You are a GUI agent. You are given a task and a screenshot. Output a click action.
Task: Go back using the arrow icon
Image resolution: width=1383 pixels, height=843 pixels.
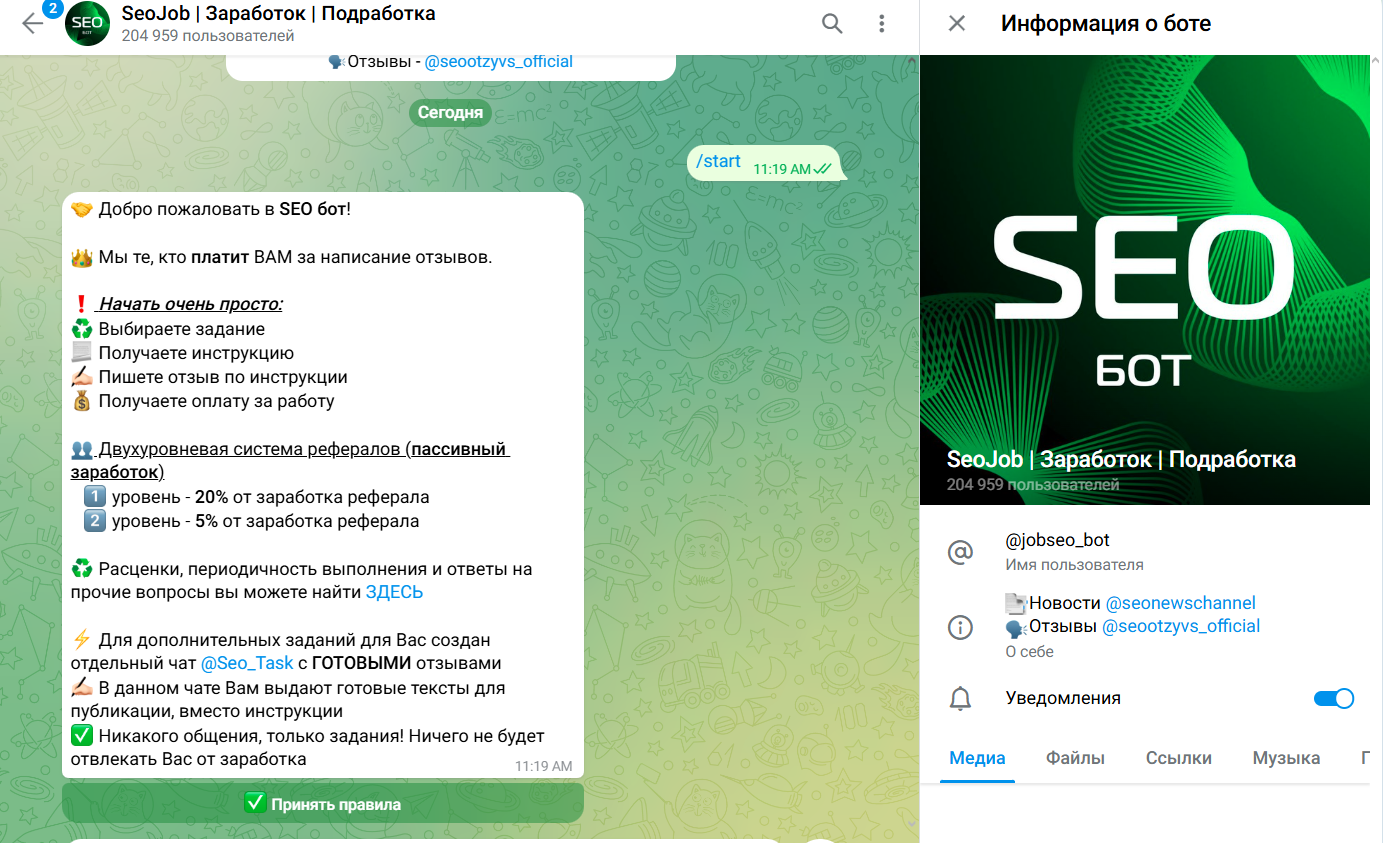pos(32,23)
